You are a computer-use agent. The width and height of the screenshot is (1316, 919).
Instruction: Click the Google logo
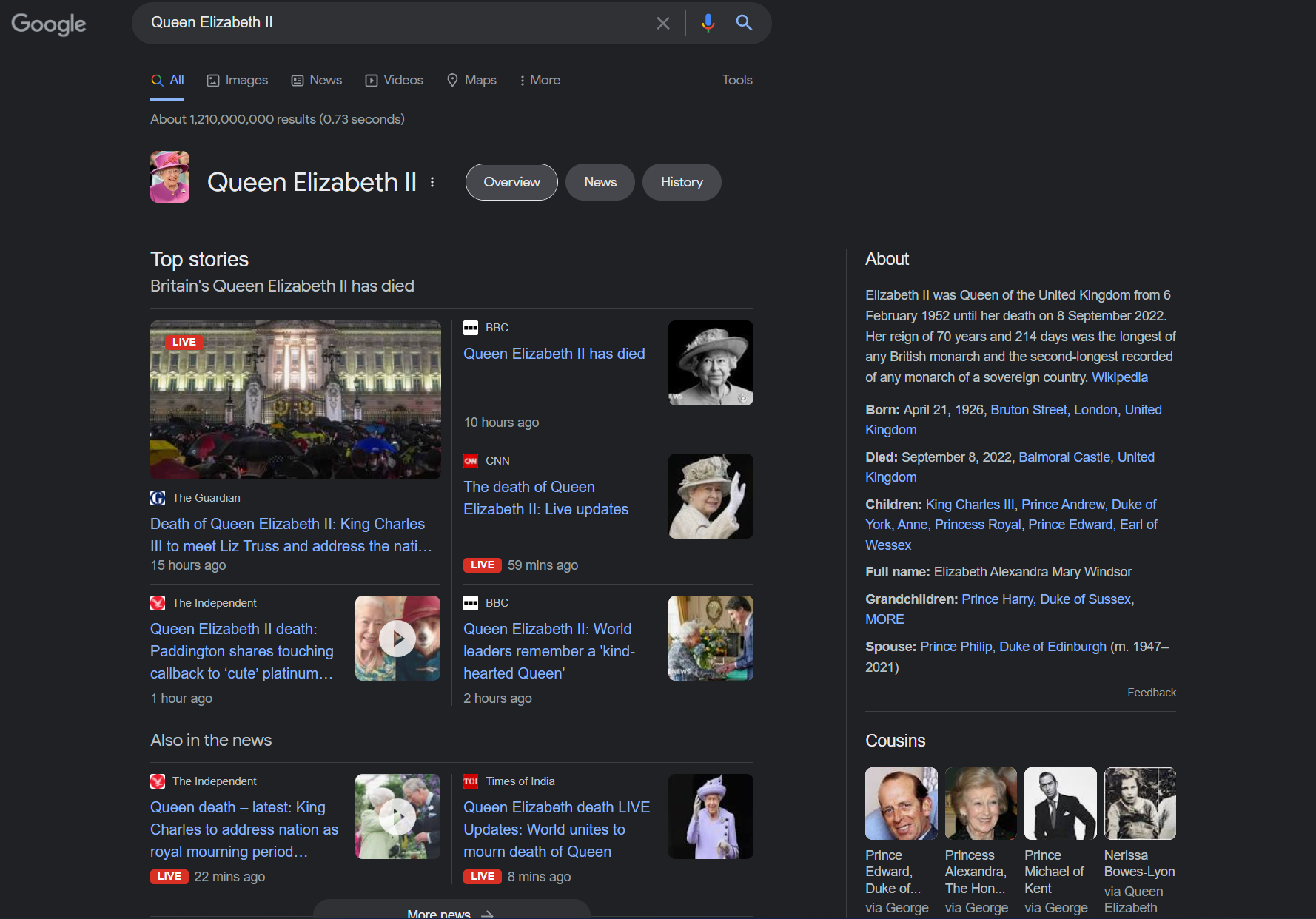49,24
